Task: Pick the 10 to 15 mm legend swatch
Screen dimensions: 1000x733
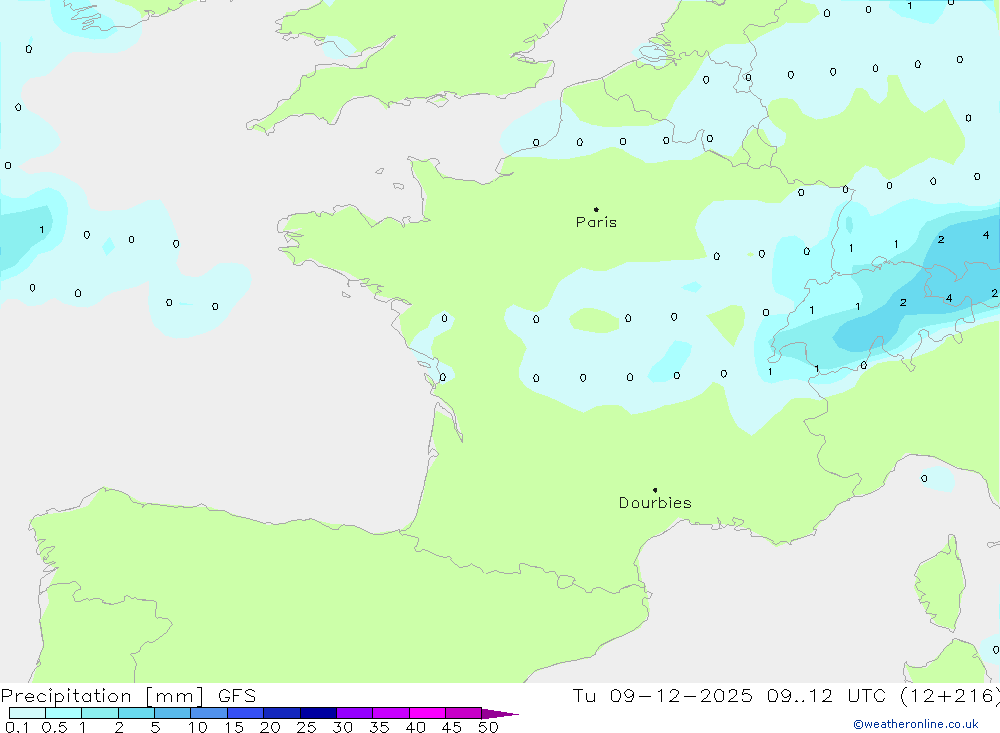Action: (209, 713)
